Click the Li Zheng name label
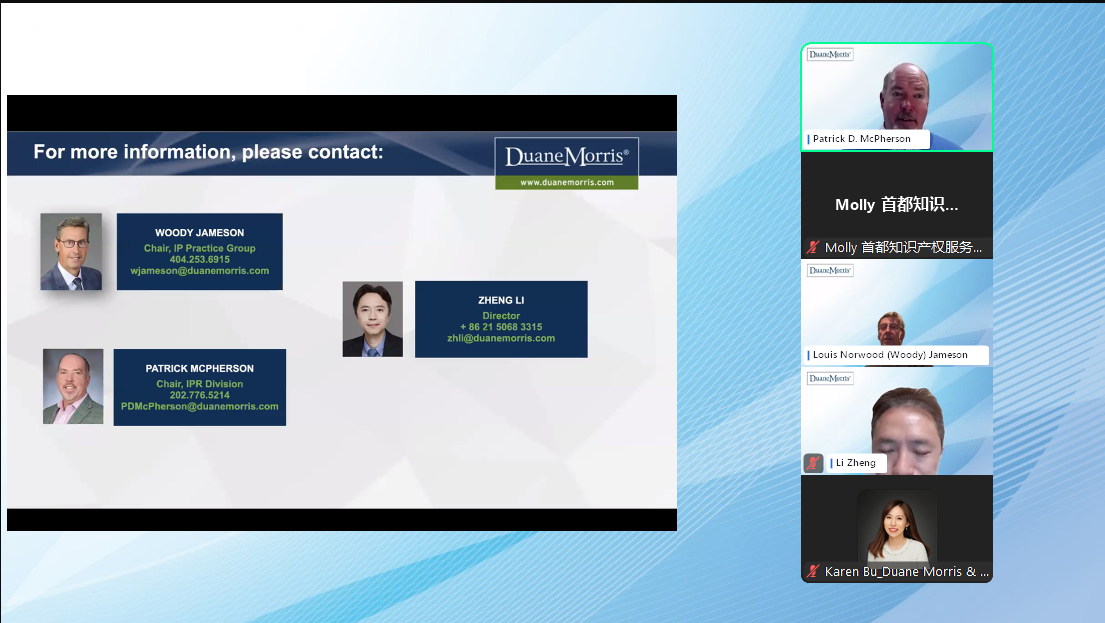Viewport: 1105px width, 623px height. [856, 463]
